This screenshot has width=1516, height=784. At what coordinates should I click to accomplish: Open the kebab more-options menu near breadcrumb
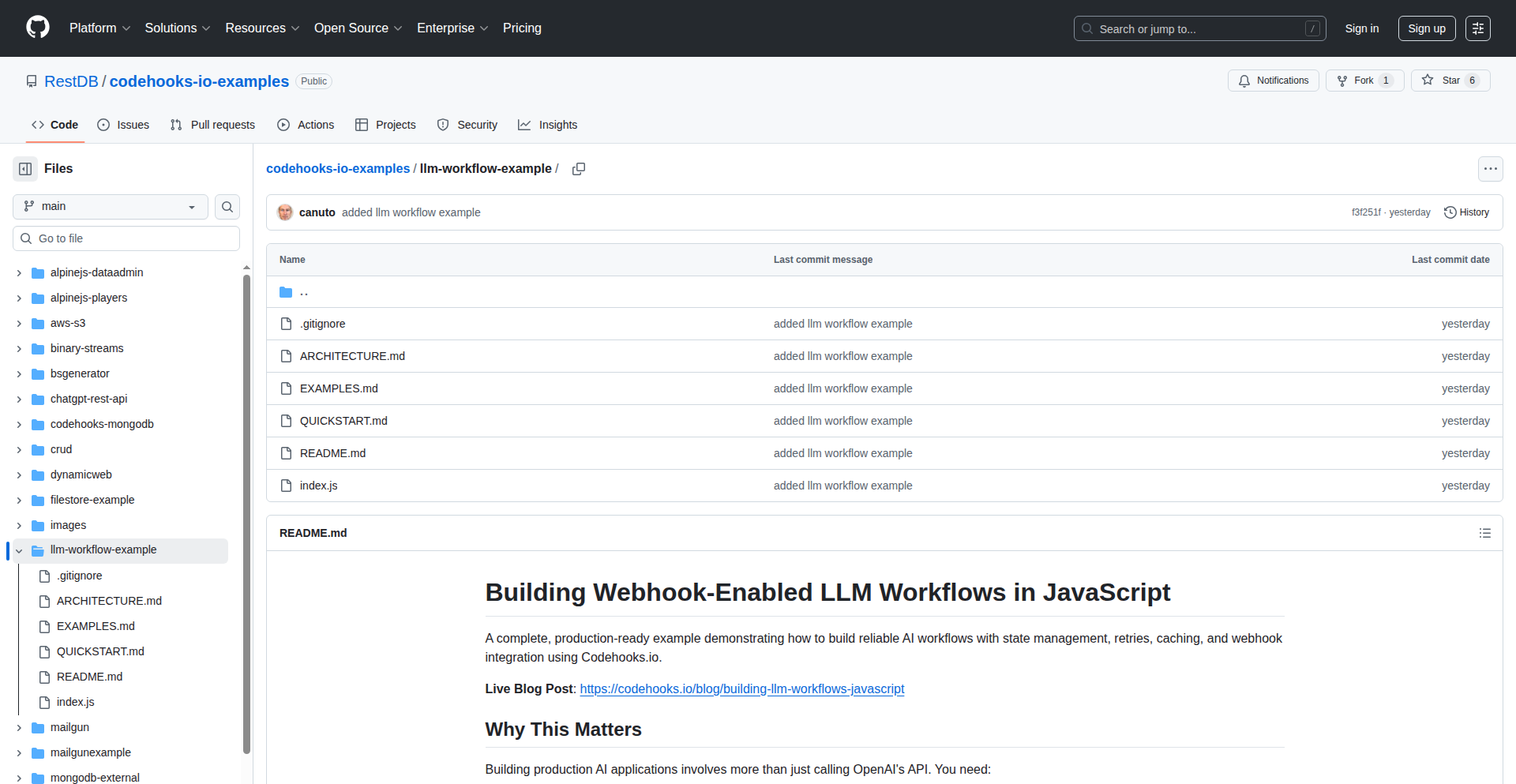pos(1491,169)
